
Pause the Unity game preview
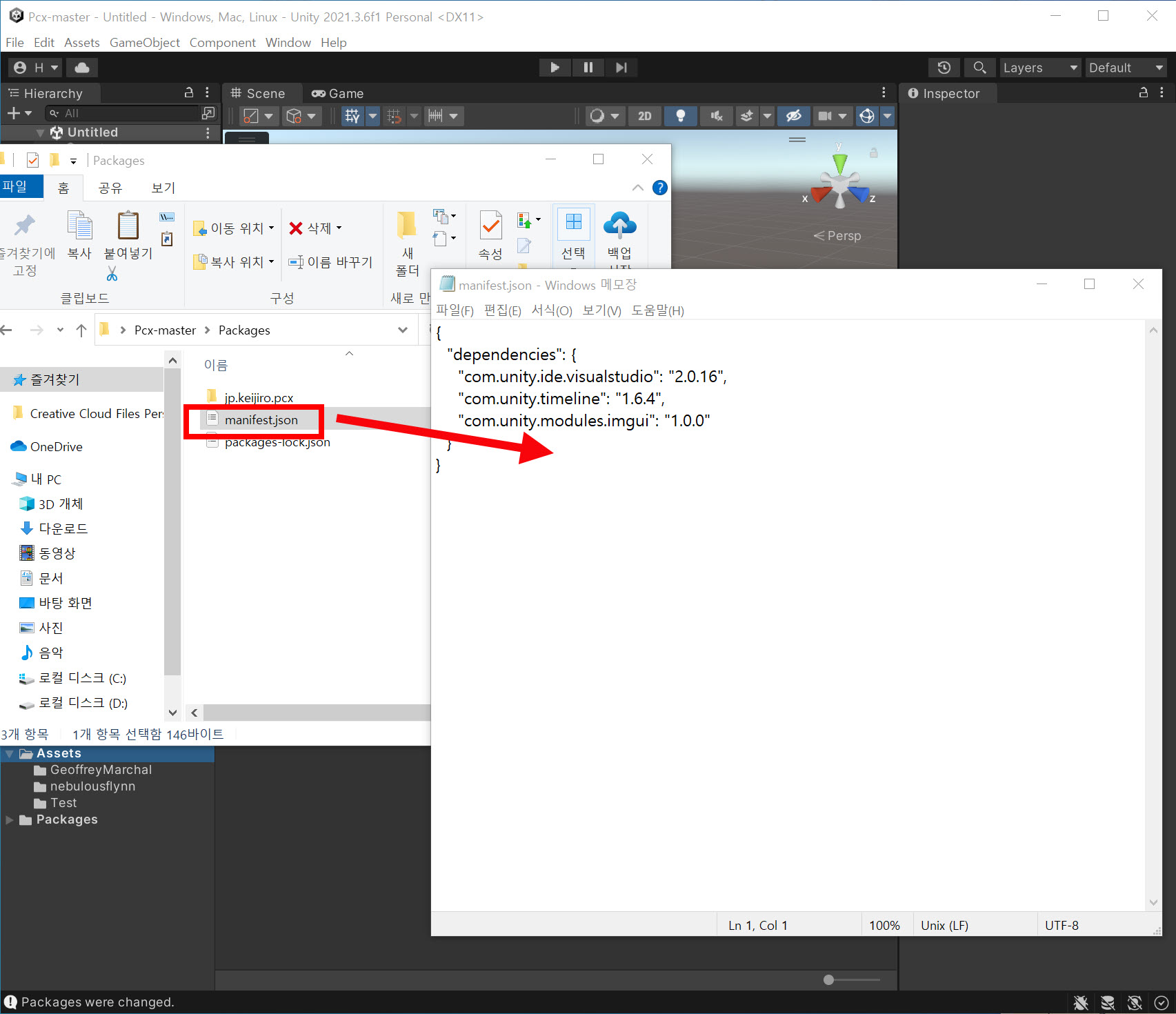[x=588, y=68]
